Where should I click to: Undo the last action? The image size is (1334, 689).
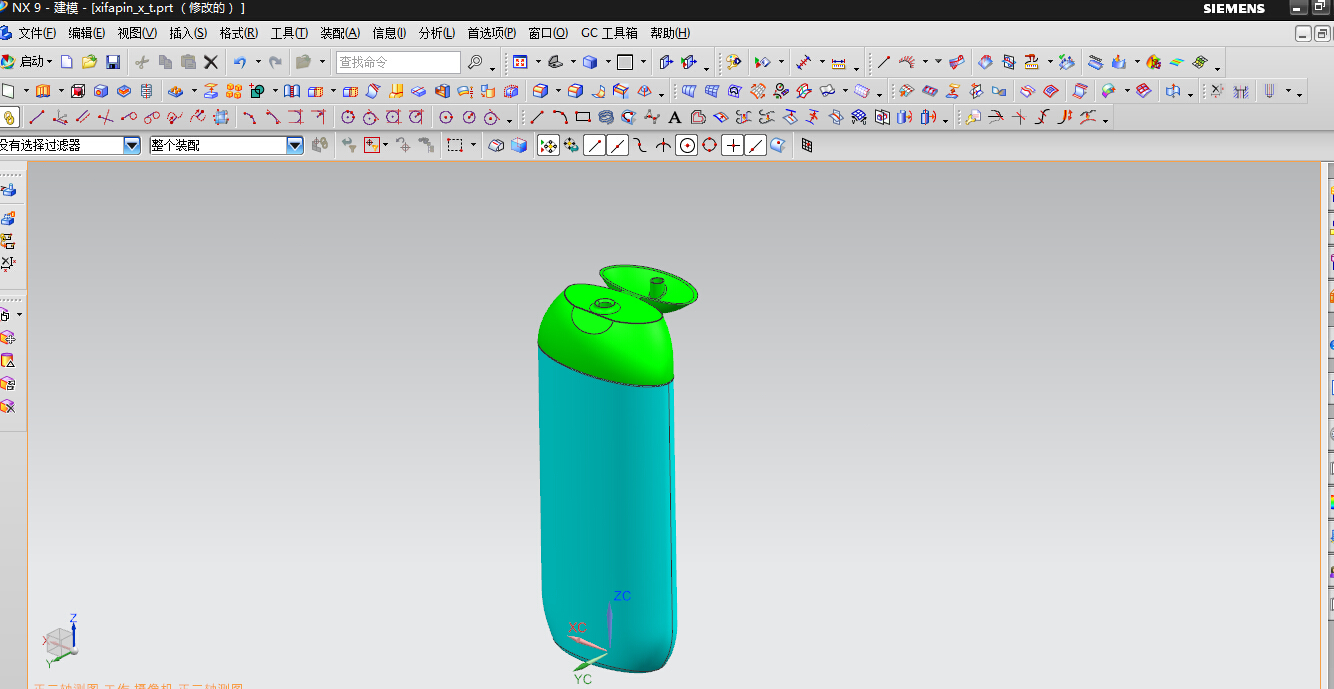click(x=240, y=62)
